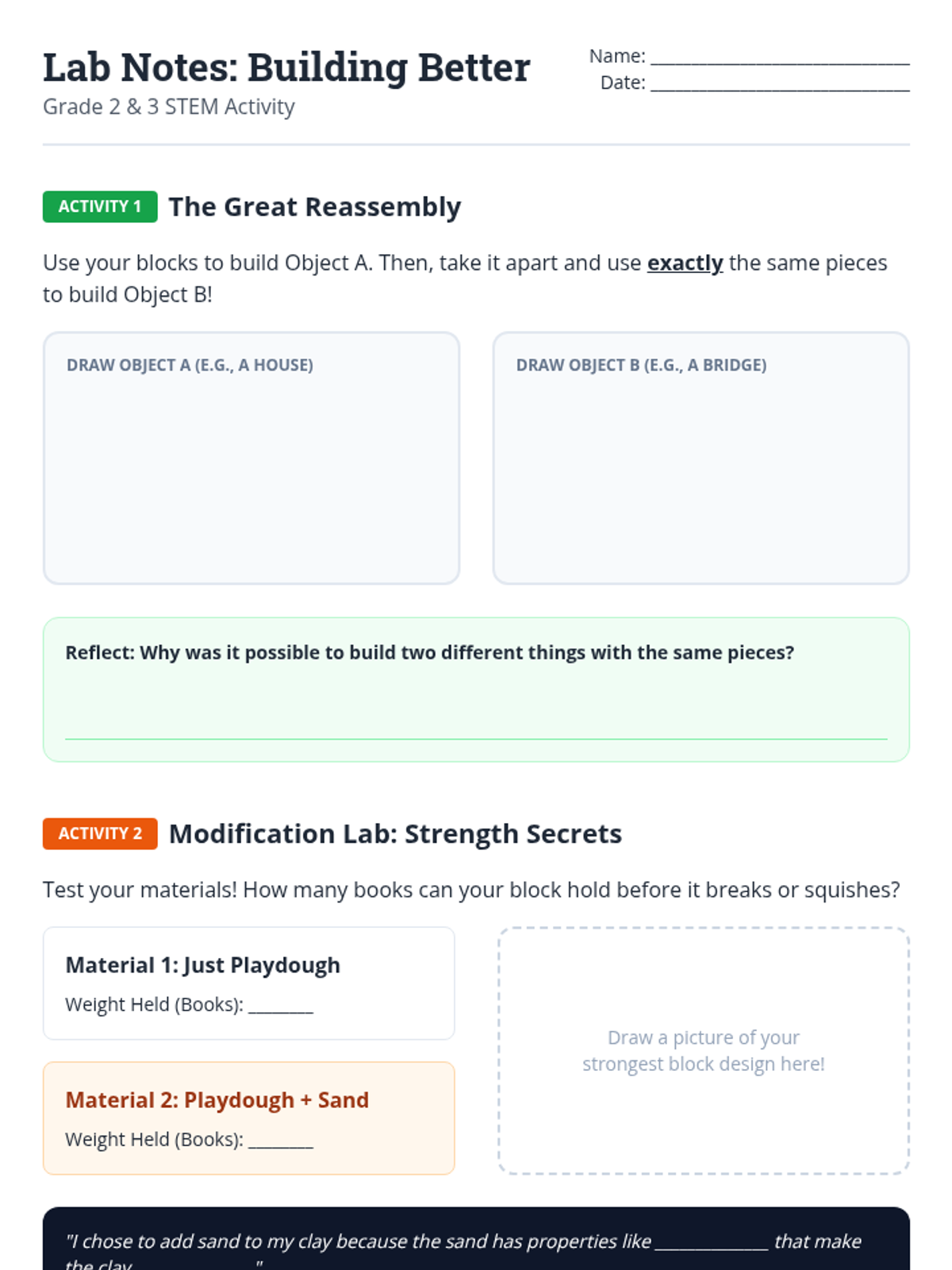Click the orange ACTIVITY 2 badge
The height and width of the screenshot is (1270, 952).
tap(100, 833)
